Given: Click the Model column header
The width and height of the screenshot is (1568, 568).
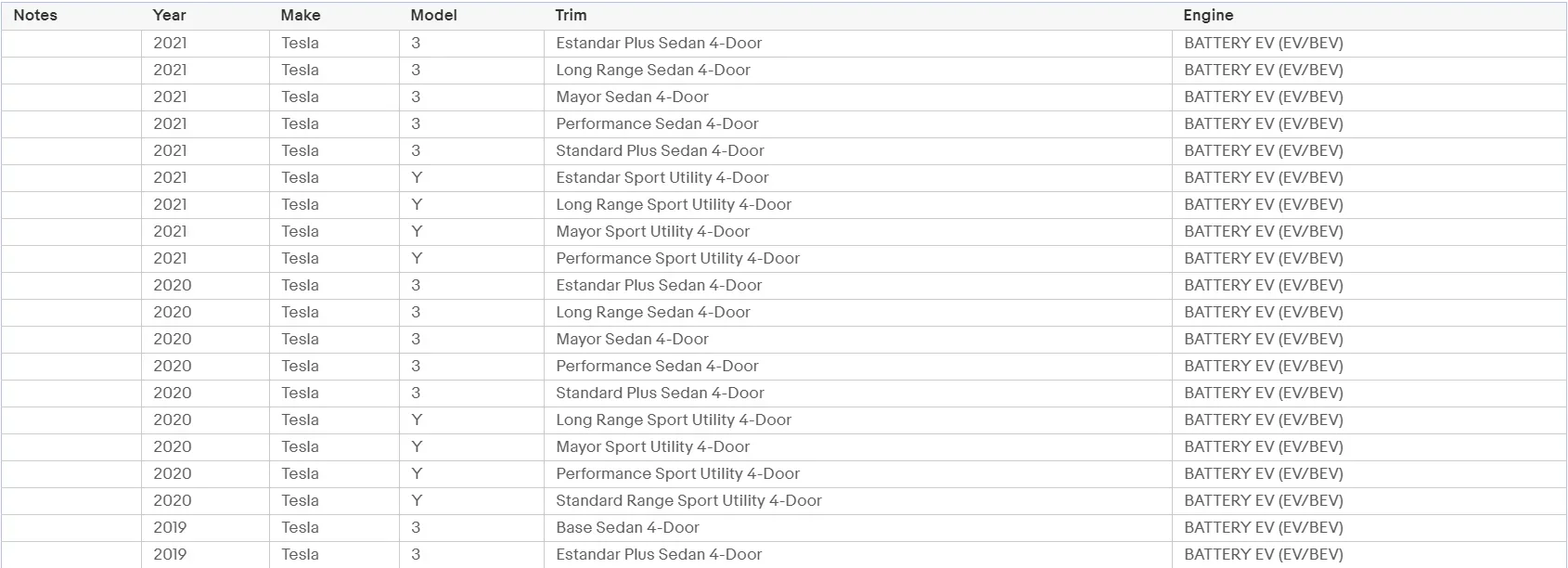Looking at the screenshot, I should tap(433, 15).
